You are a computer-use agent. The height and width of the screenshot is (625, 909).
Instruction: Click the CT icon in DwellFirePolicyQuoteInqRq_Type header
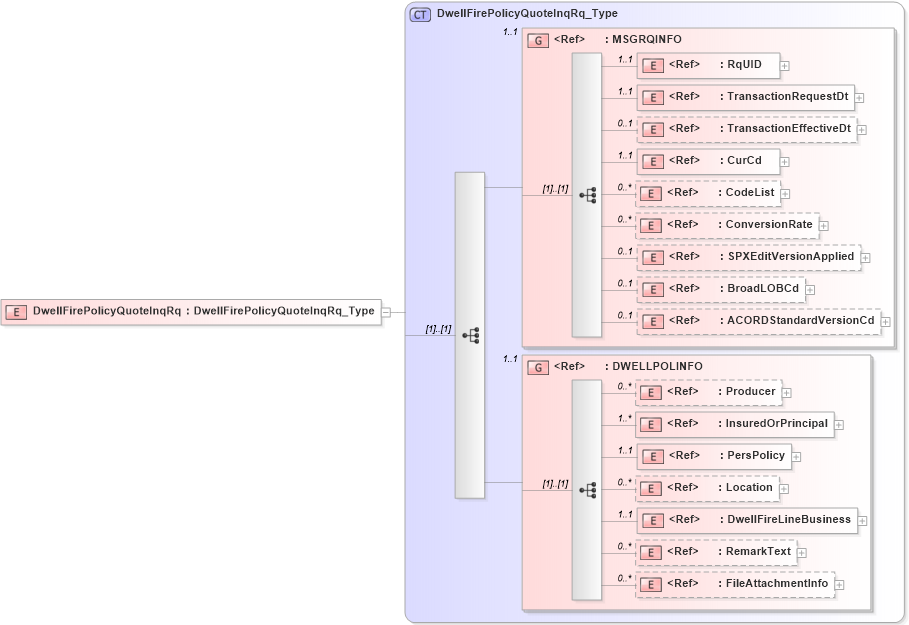pos(420,14)
